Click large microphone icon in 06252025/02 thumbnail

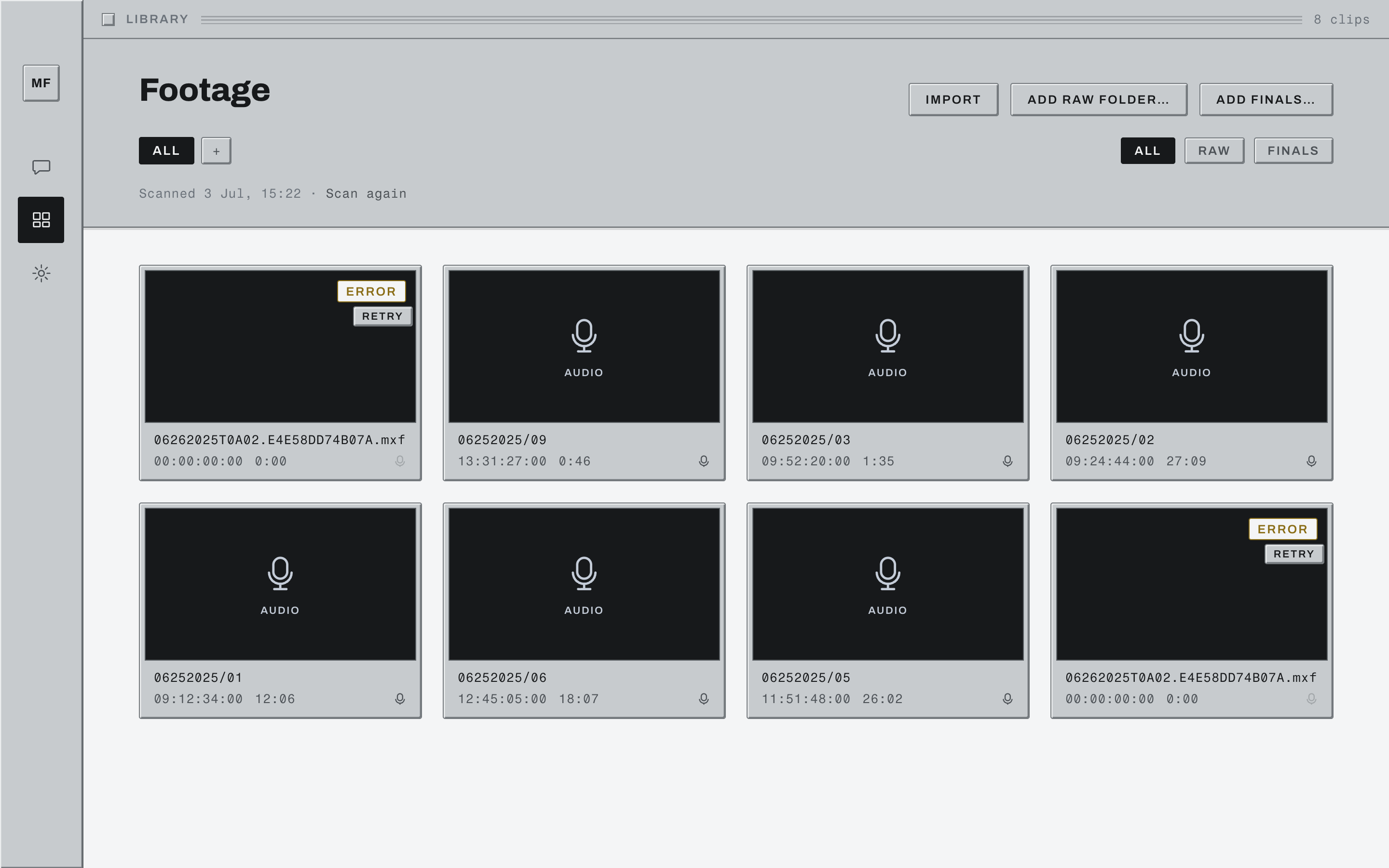pyautogui.click(x=1192, y=336)
